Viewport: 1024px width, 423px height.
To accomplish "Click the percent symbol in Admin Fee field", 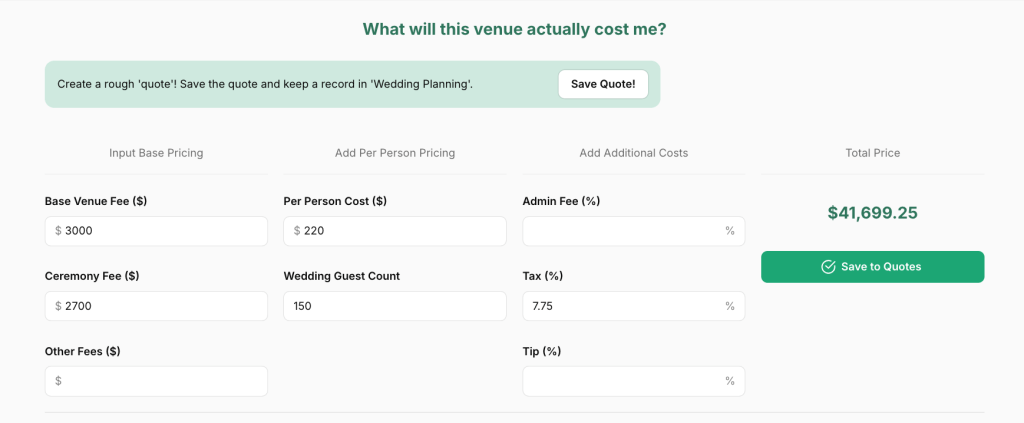I will point(730,231).
